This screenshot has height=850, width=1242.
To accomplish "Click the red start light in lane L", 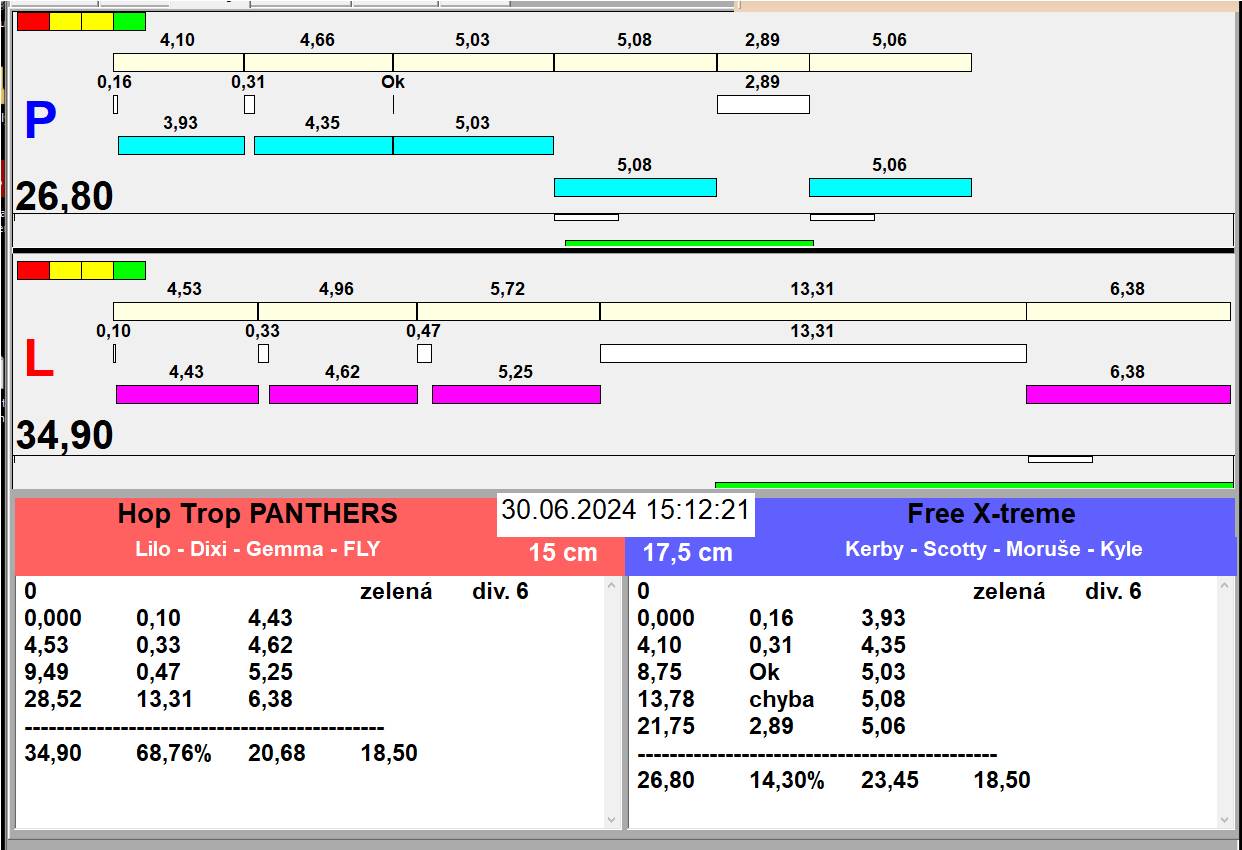I will click(x=33, y=270).
